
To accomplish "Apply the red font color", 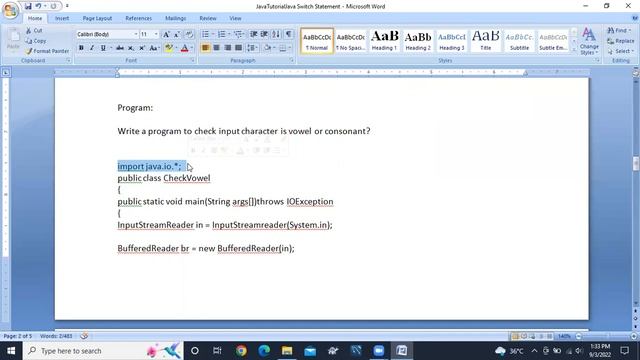I will pyautogui.click(x=184, y=48).
